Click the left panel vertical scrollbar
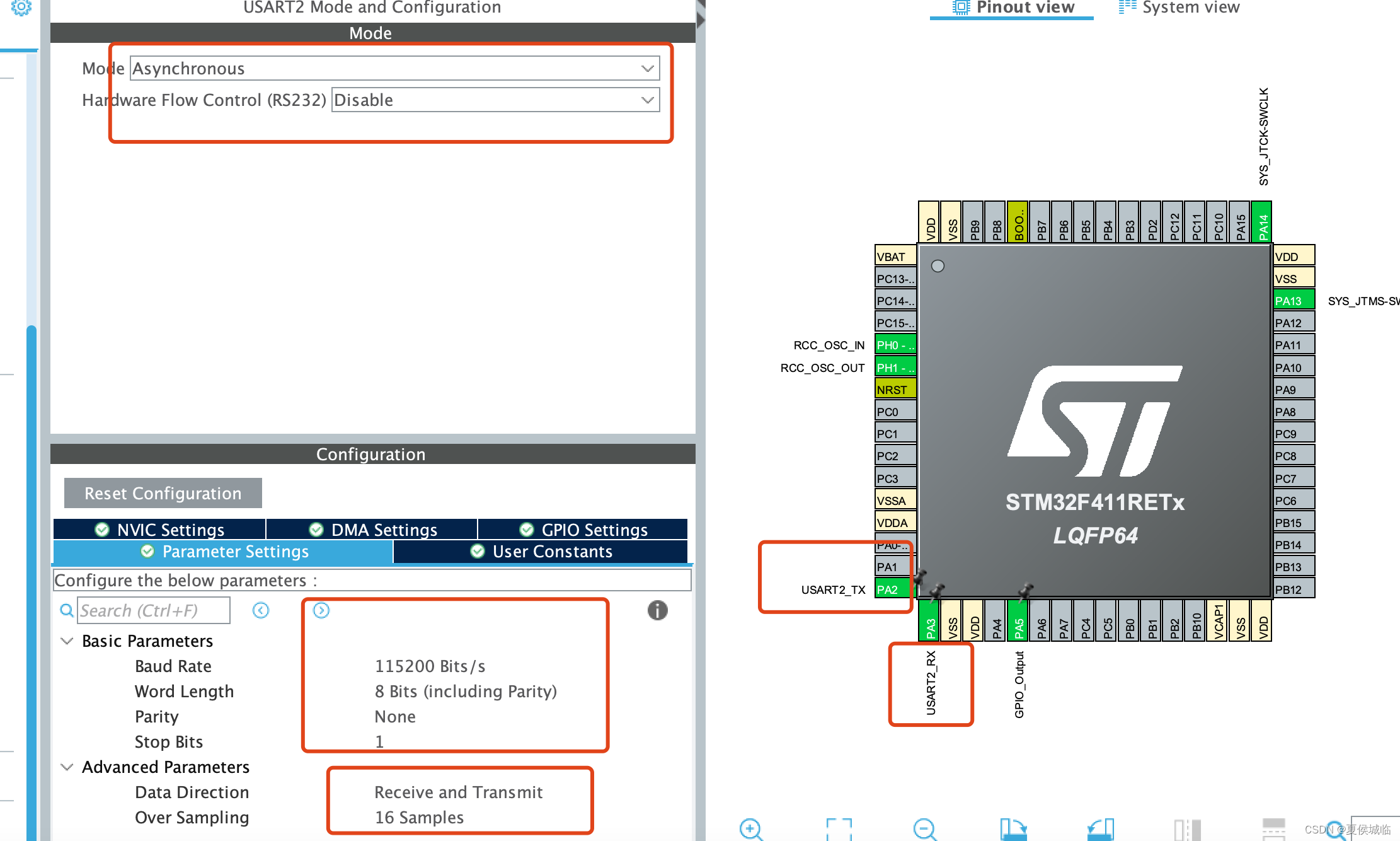 (31, 567)
